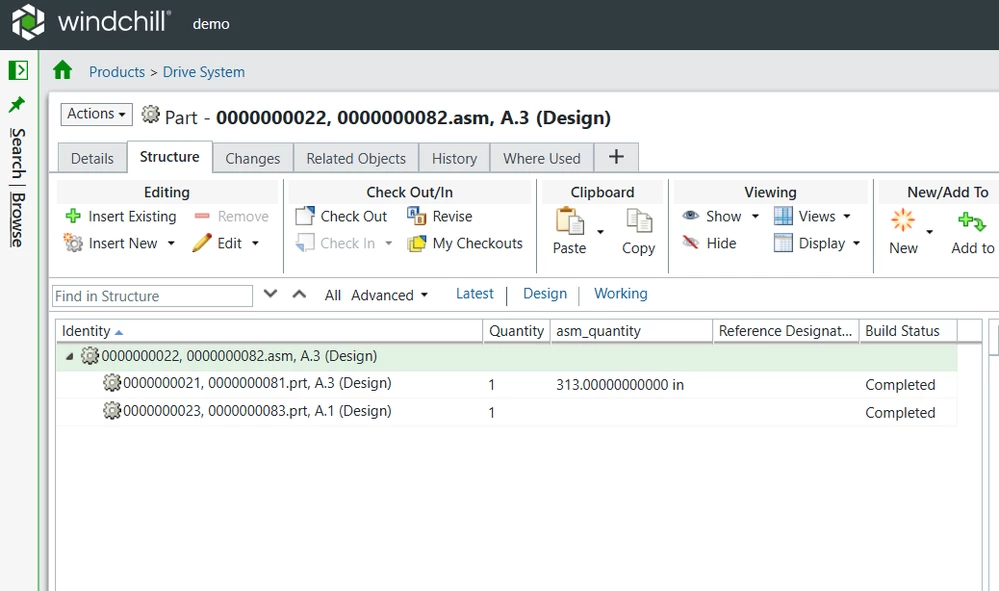Jump to next find result down chevron
The height and width of the screenshot is (591, 999).
click(x=271, y=294)
